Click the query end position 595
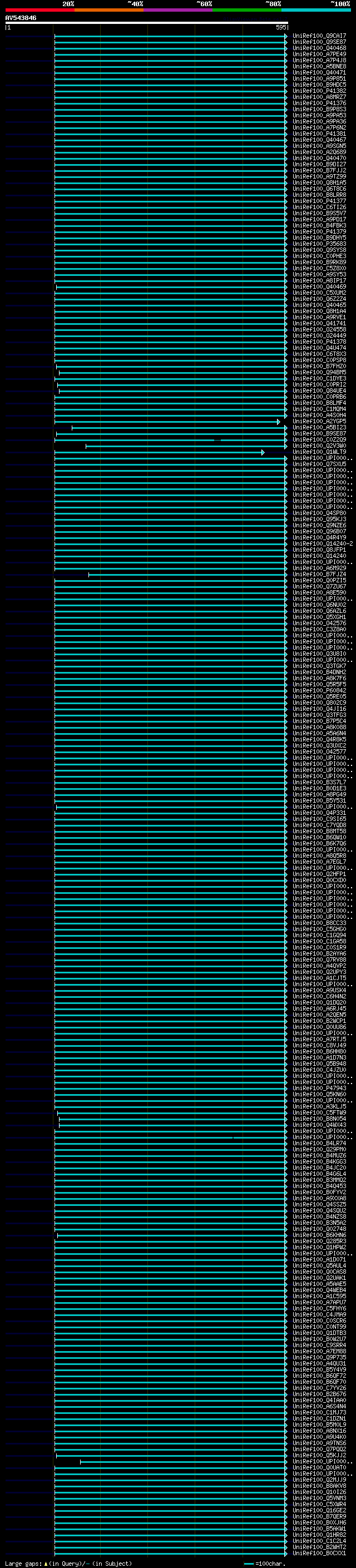Image resolution: width=356 pixels, height=1568 pixels. [x=281, y=27]
